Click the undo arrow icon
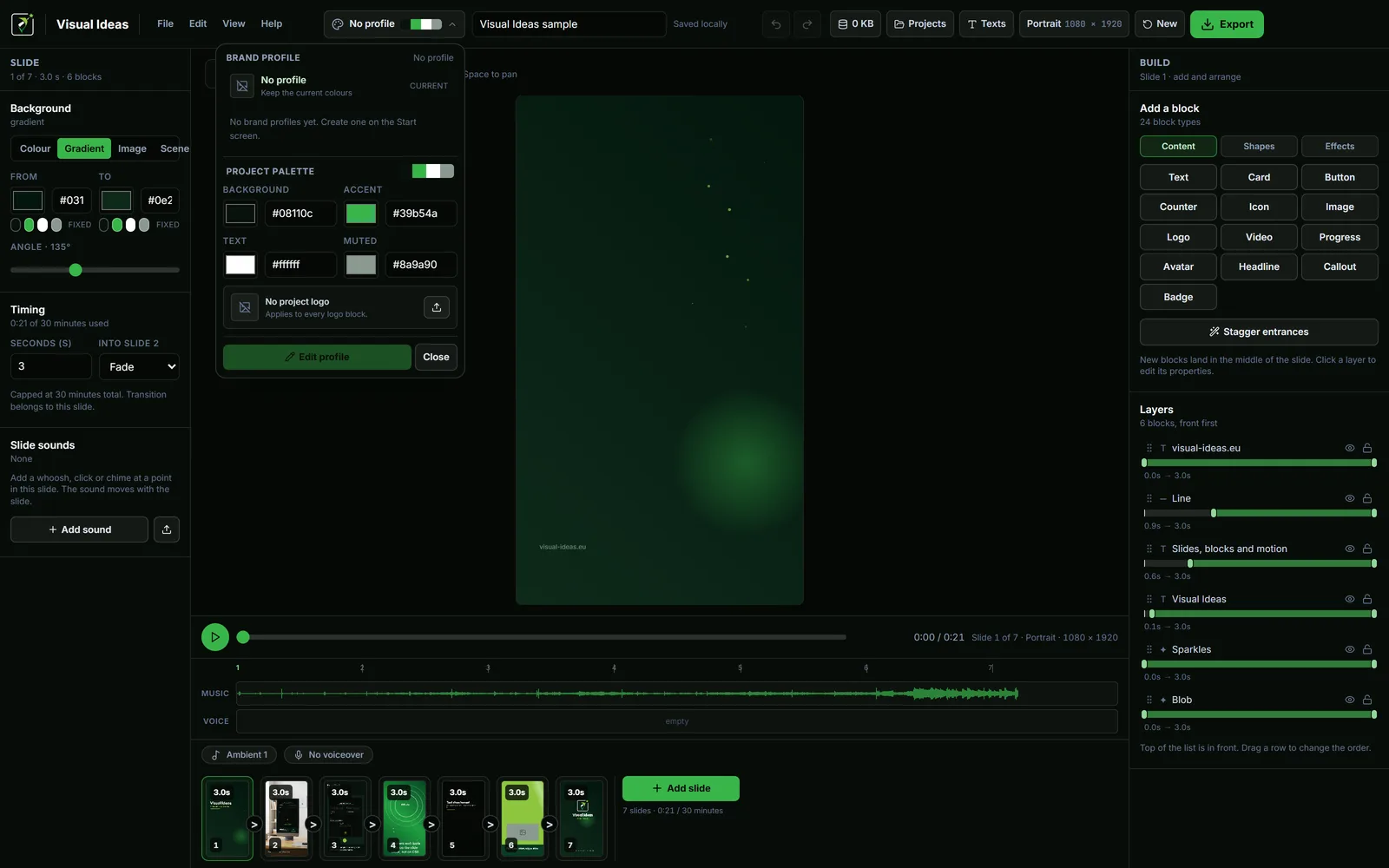The height and width of the screenshot is (868, 1389). tap(776, 24)
